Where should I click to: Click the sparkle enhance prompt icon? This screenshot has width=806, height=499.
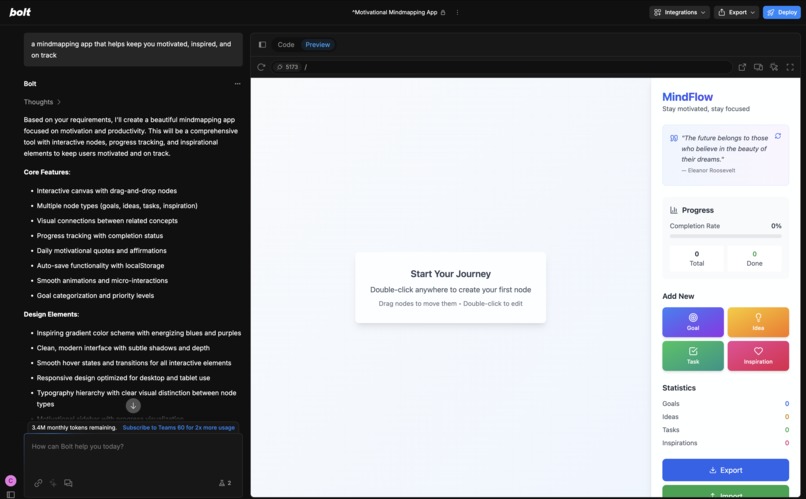53,483
